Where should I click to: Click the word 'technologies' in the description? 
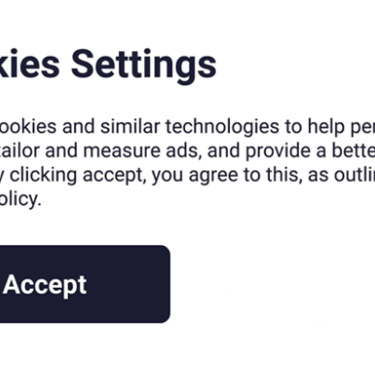click(x=222, y=127)
